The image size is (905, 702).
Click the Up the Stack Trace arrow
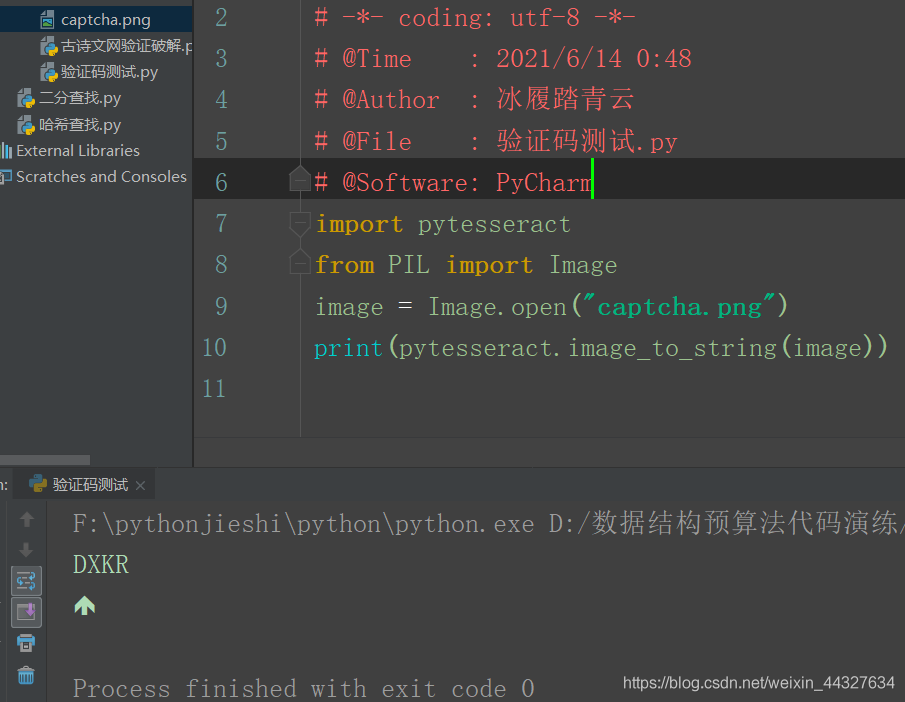tap(27, 519)
